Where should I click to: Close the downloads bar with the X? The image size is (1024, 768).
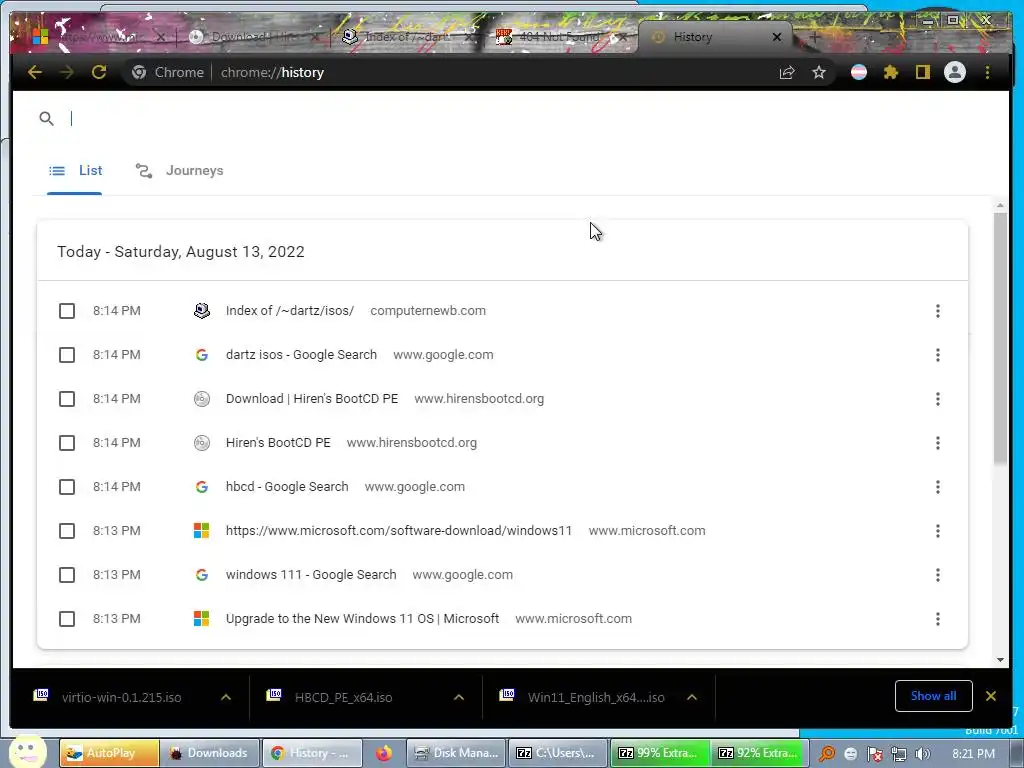pyautogui.click(x=991, y=696)
